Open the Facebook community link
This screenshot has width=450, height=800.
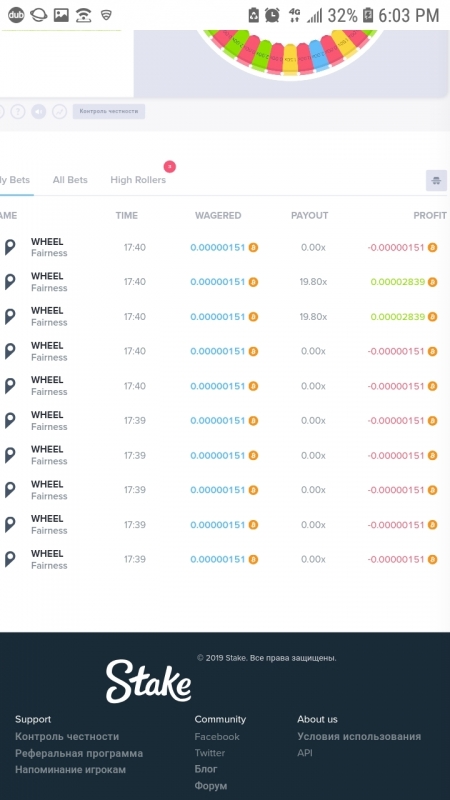217,736
